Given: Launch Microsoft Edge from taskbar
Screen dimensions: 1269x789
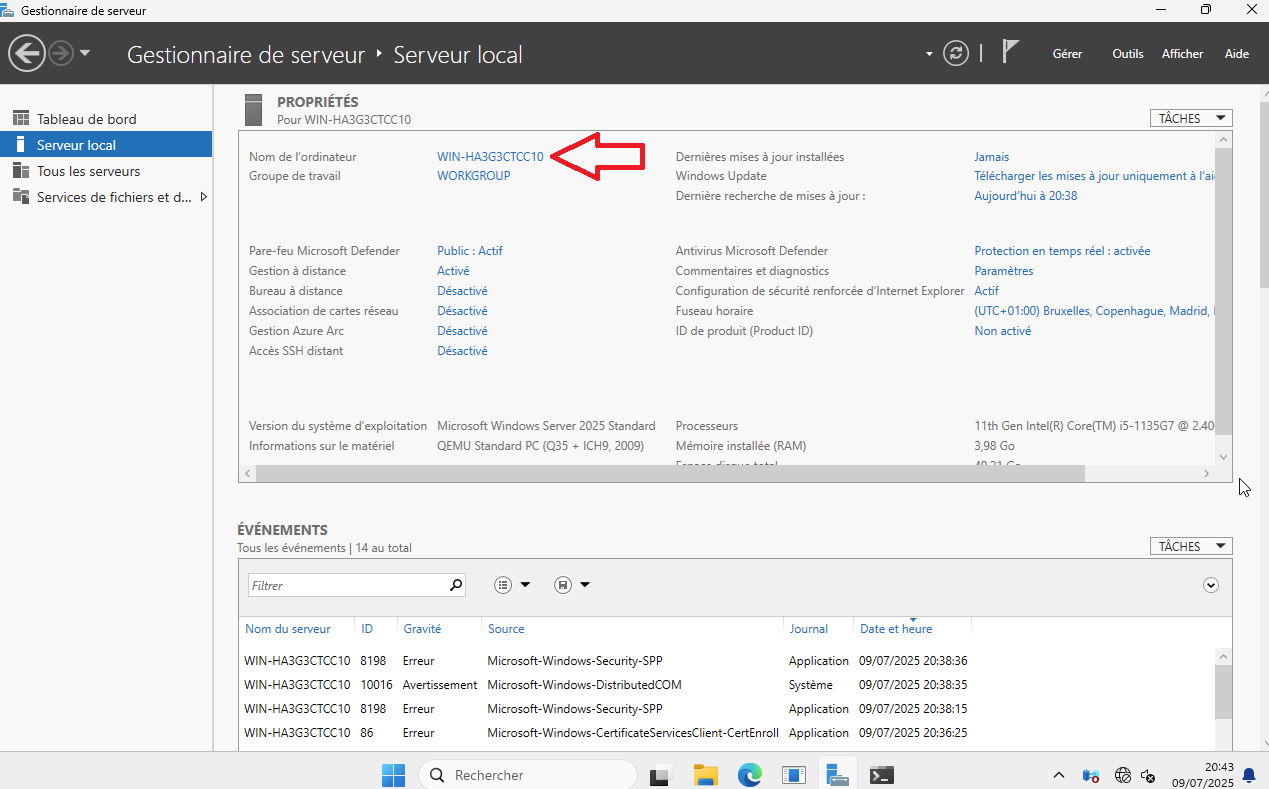Looking at the screenshot, I should click(750, 775).
